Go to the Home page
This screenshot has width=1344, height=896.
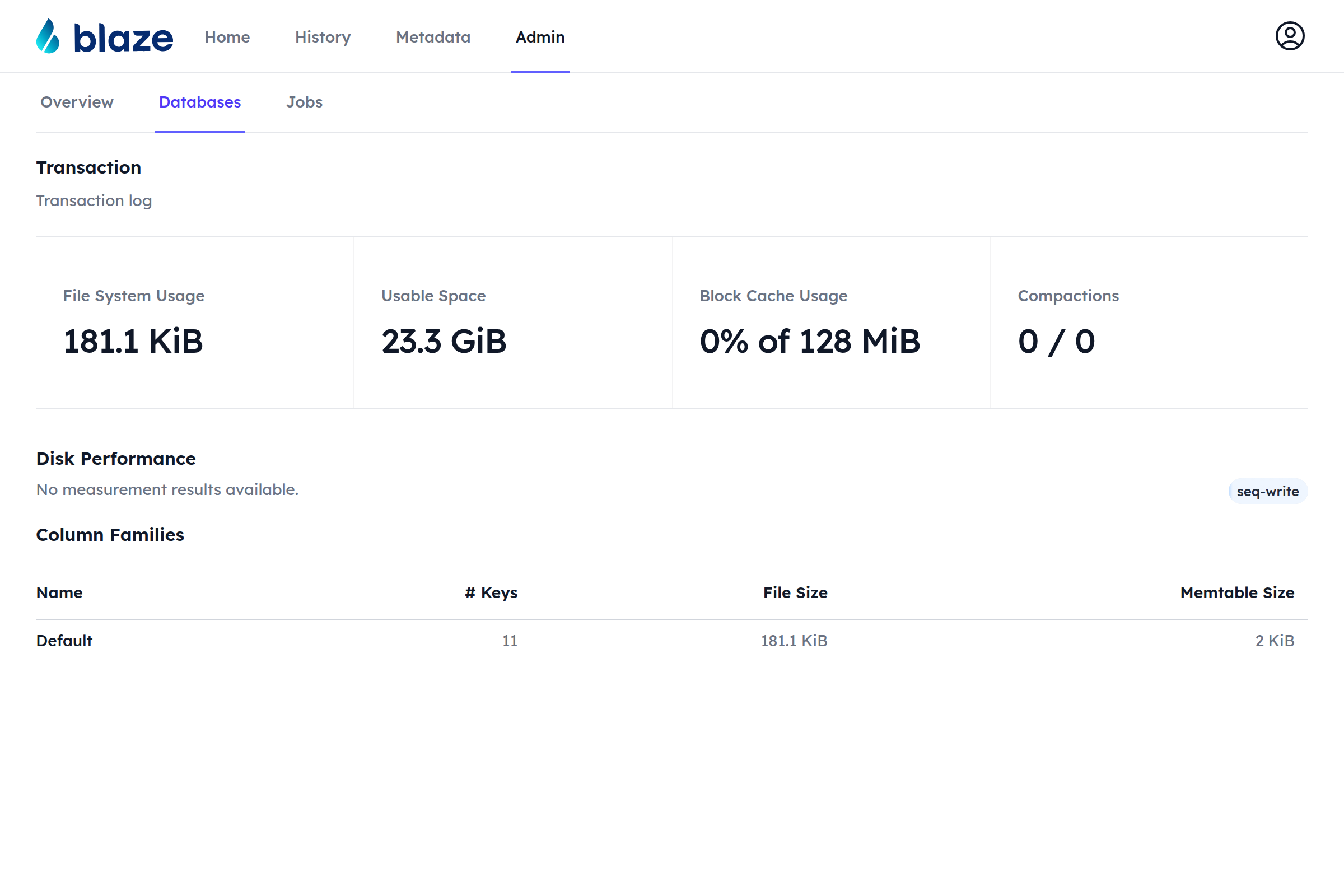[x=227, y=37]
